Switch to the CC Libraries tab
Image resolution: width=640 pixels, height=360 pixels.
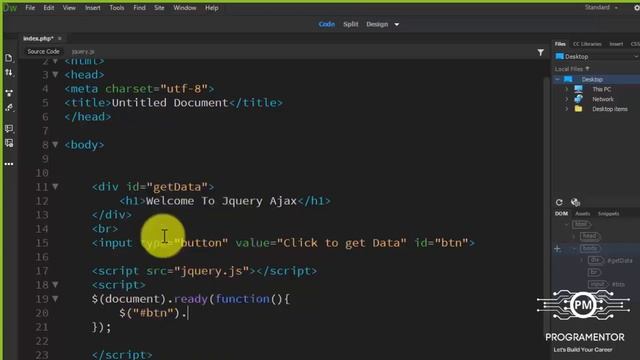(x=587, y=44)
